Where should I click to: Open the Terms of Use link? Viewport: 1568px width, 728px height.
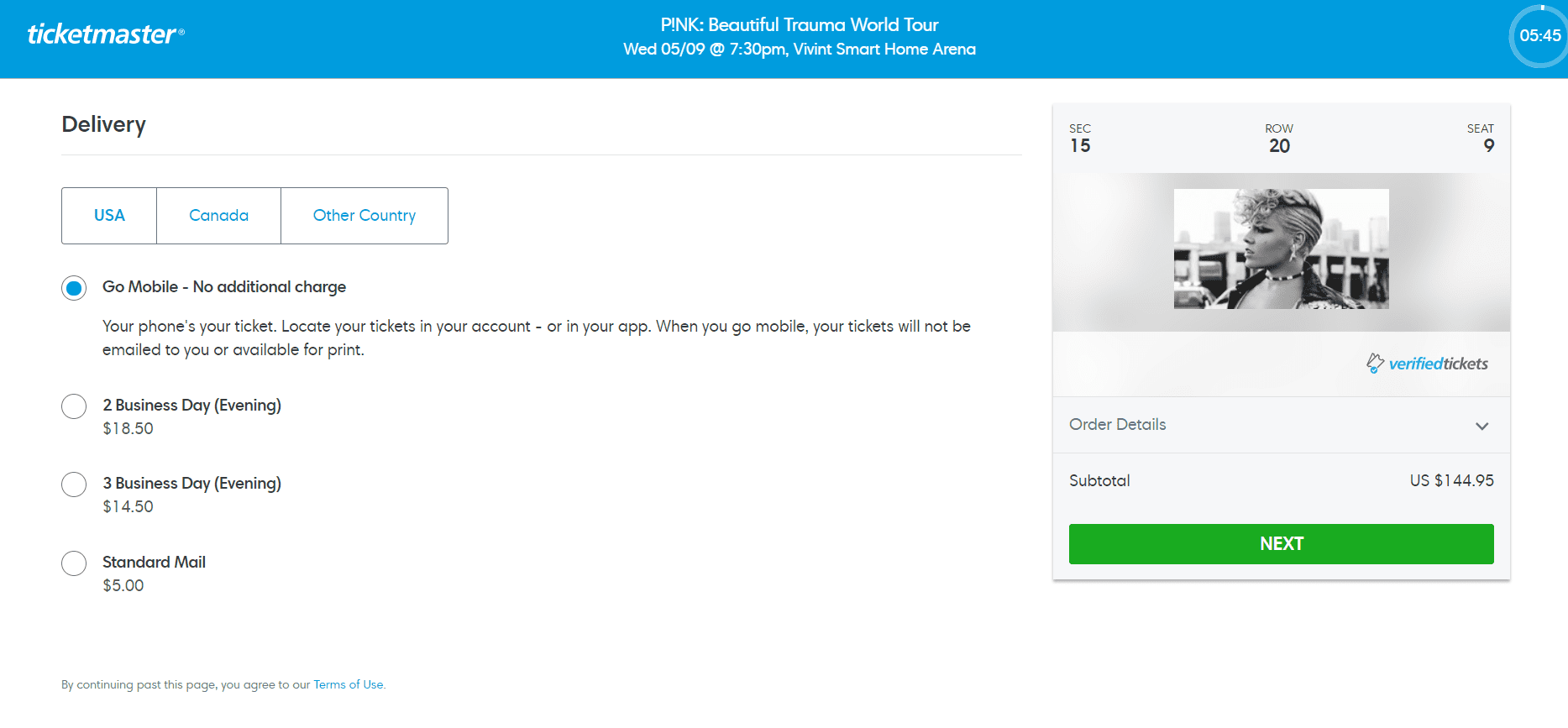tap(349, 685)
